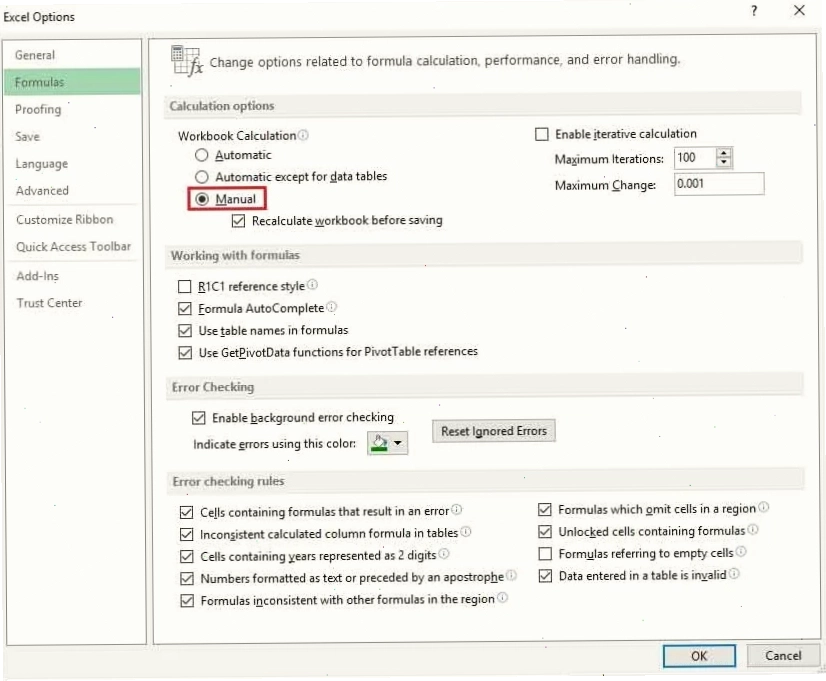The image size is (826, 681).
Task: Select Automatic except for data tables
Action: click(x=202, y=177)
